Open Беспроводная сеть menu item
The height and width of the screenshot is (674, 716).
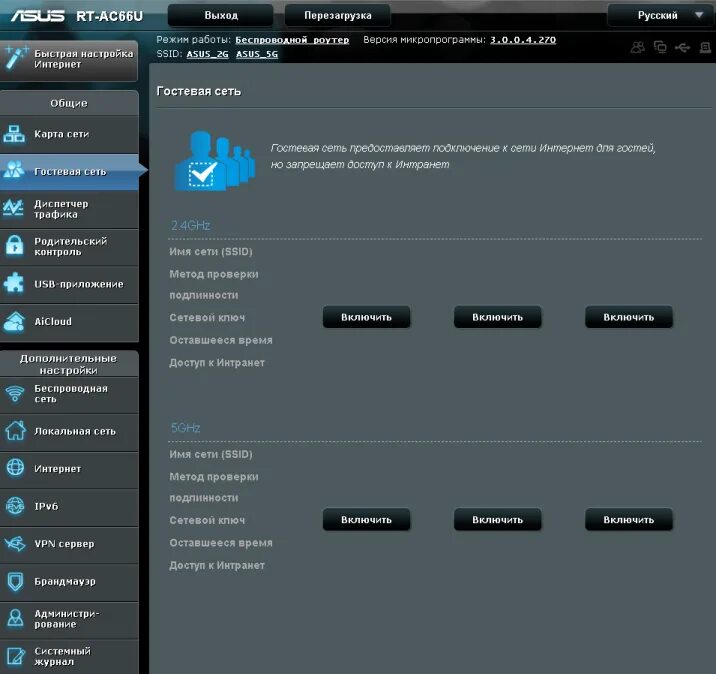(69, 394)
